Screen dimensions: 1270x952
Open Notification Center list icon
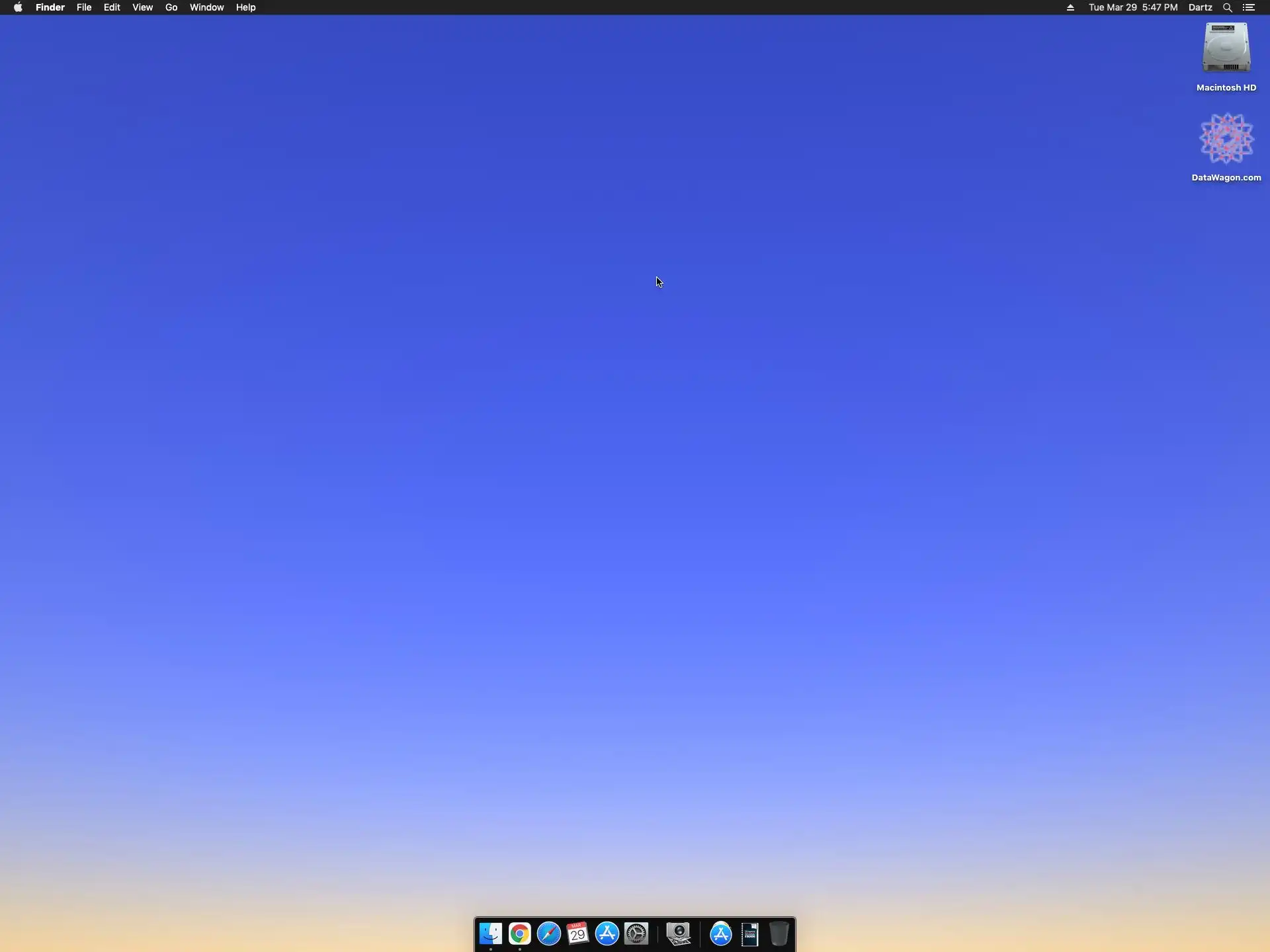(1249, 7)
